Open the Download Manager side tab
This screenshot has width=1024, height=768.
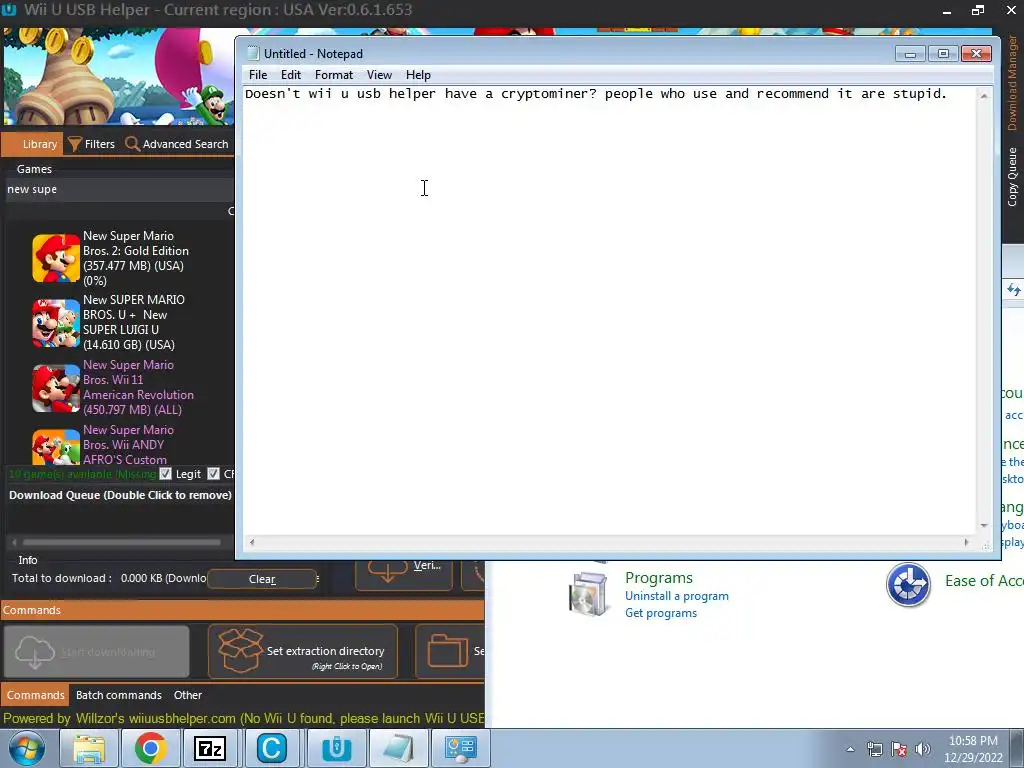point(1012,83)
